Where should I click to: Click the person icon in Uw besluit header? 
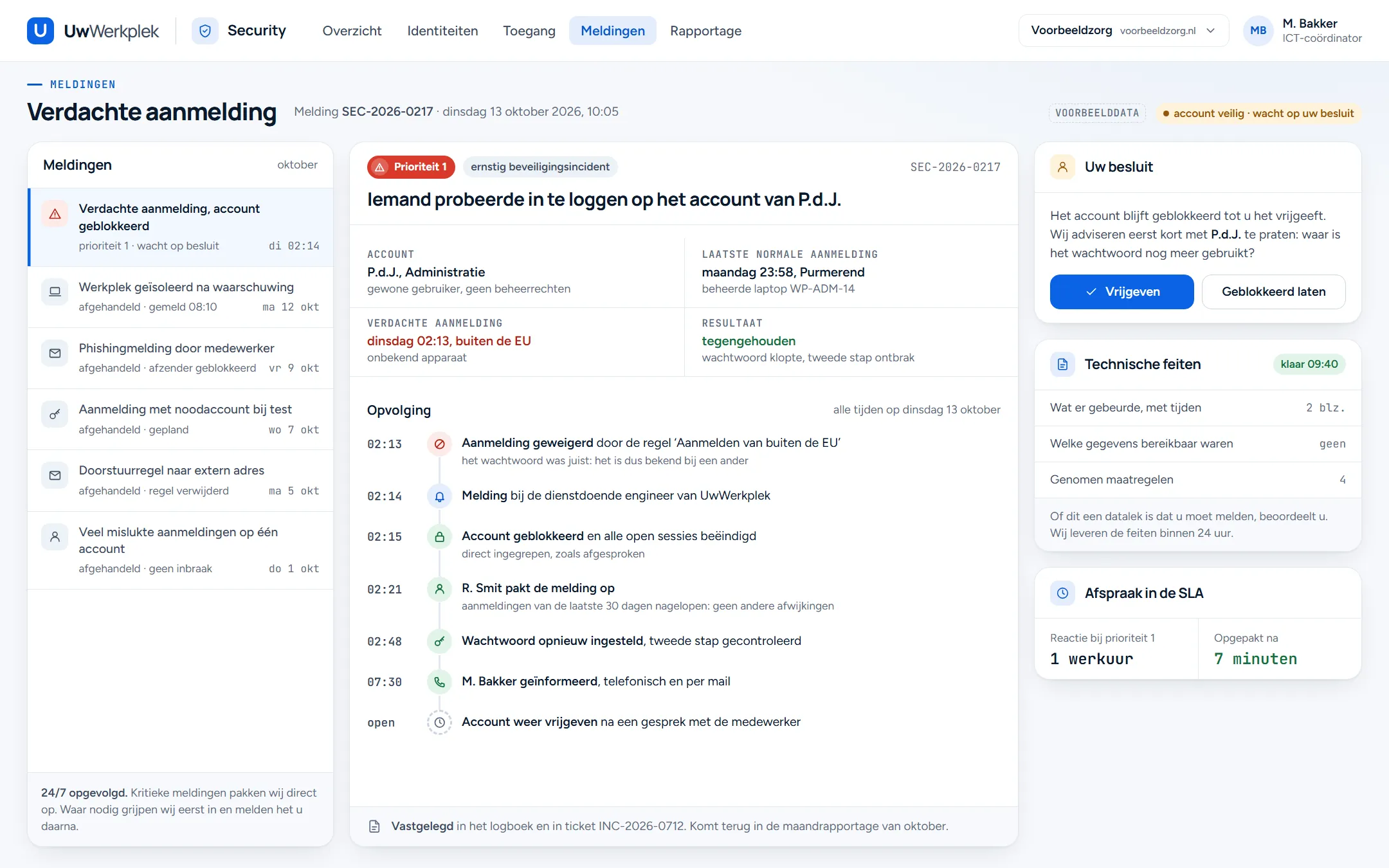pyautogui.click(x=1063, y=167)
